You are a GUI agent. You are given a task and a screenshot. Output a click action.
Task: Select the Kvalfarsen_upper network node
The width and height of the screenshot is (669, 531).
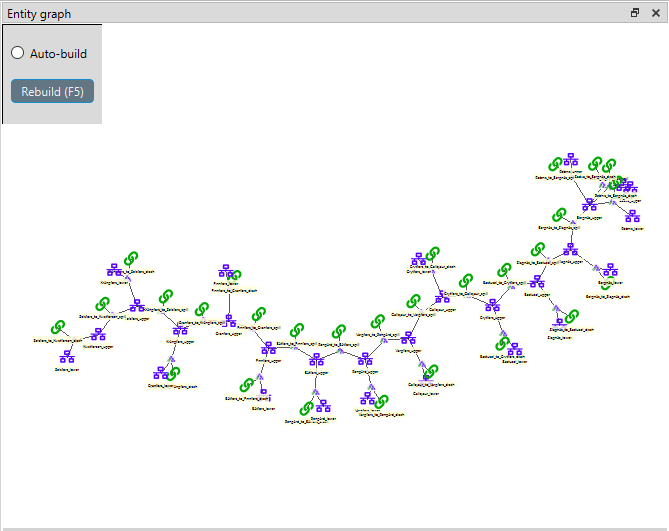point(98,334)
